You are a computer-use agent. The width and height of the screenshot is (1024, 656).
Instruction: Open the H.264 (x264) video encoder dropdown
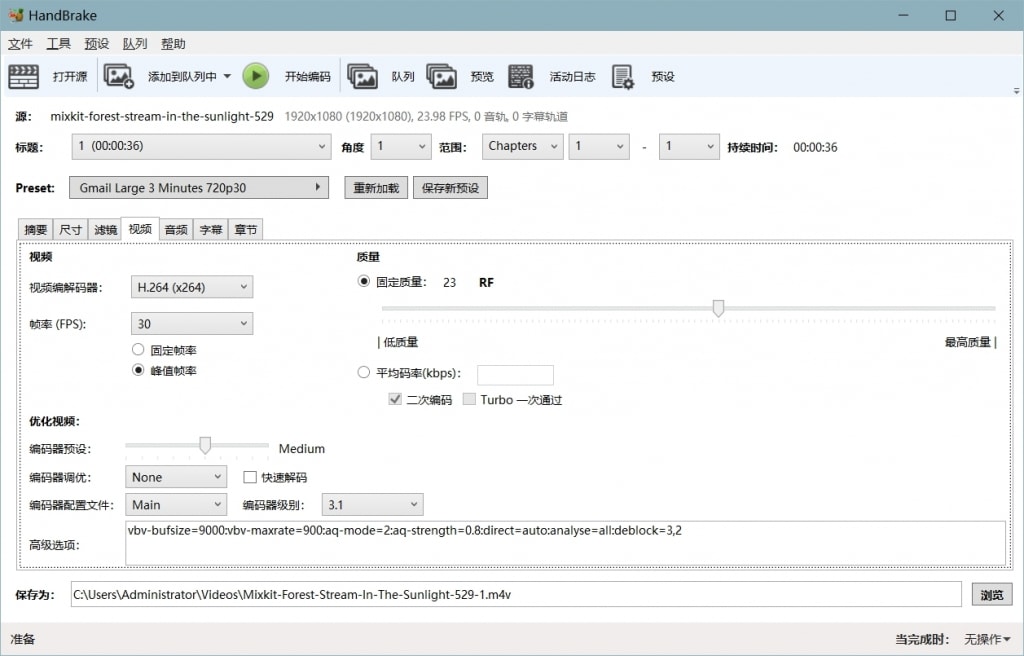(x=191, y=287)
